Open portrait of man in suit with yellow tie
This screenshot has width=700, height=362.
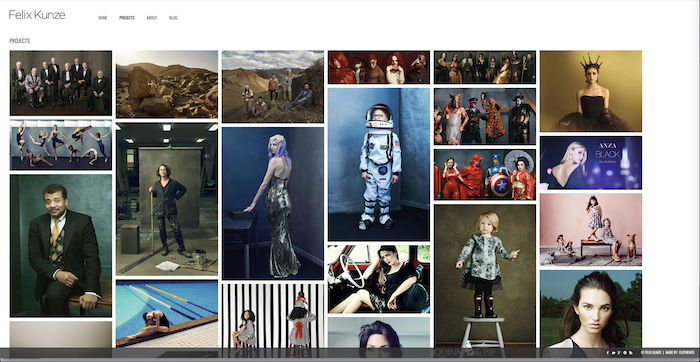click(61, 245)
